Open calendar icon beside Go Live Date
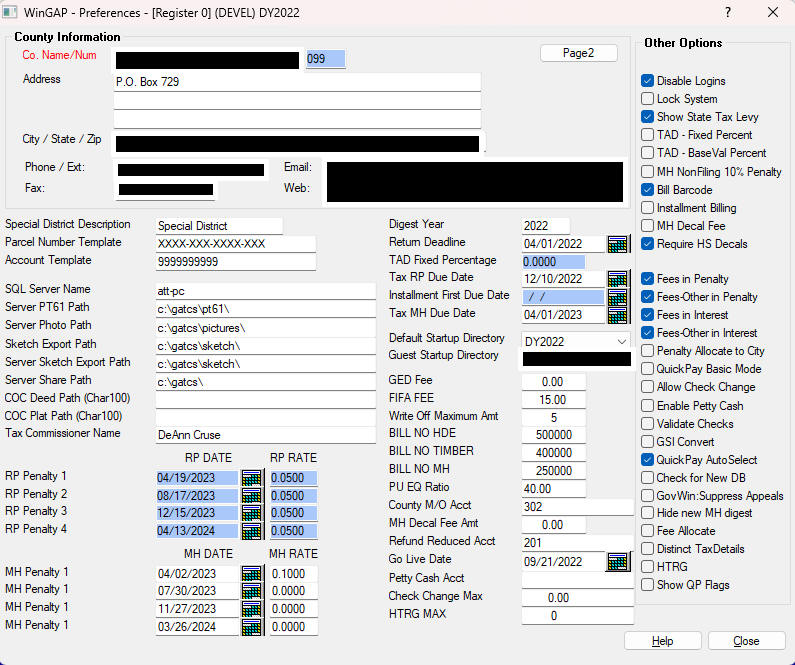Viewport: 795px width, 665px height. 617,562
